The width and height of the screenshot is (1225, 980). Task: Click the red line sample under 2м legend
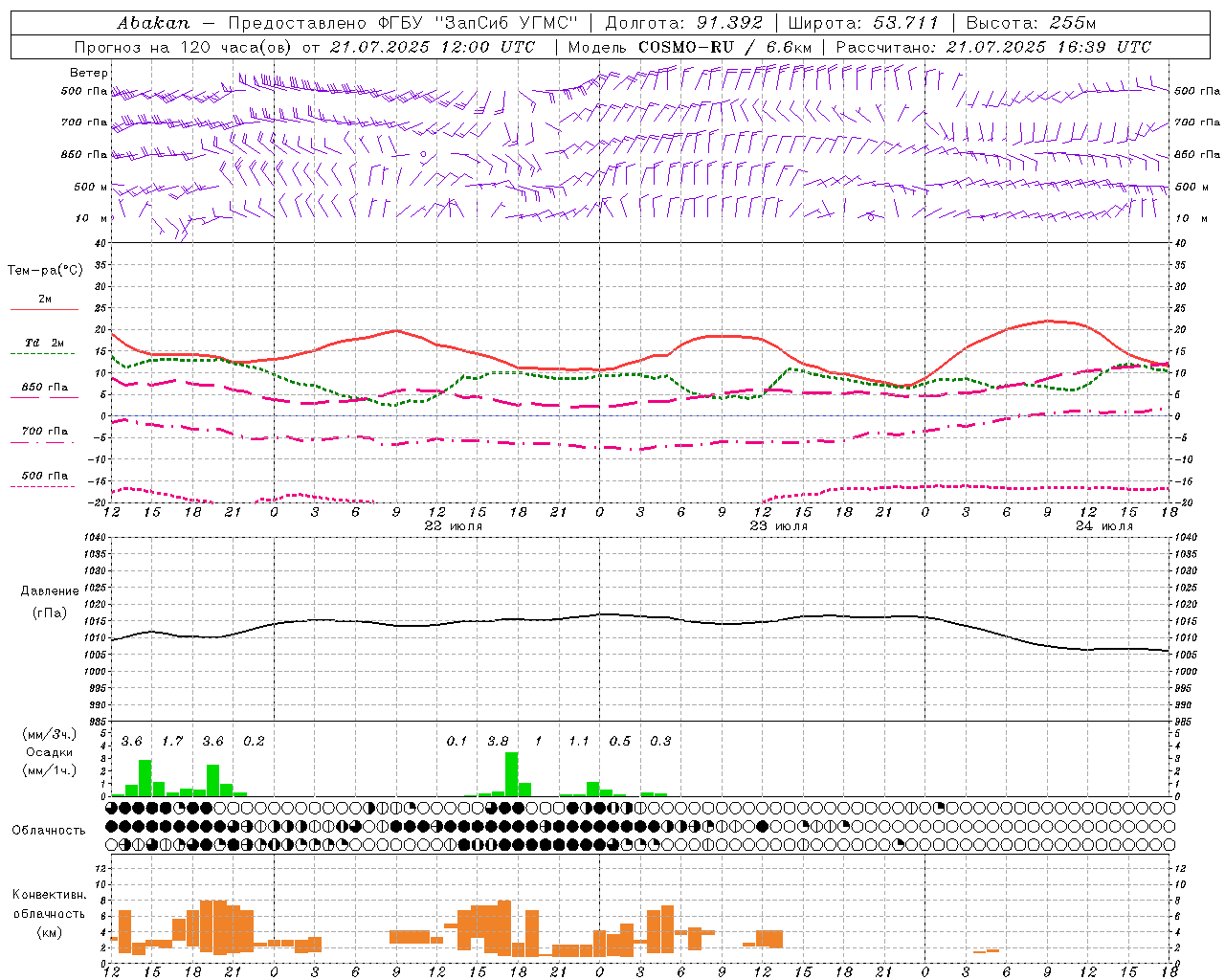coord(44,310)
